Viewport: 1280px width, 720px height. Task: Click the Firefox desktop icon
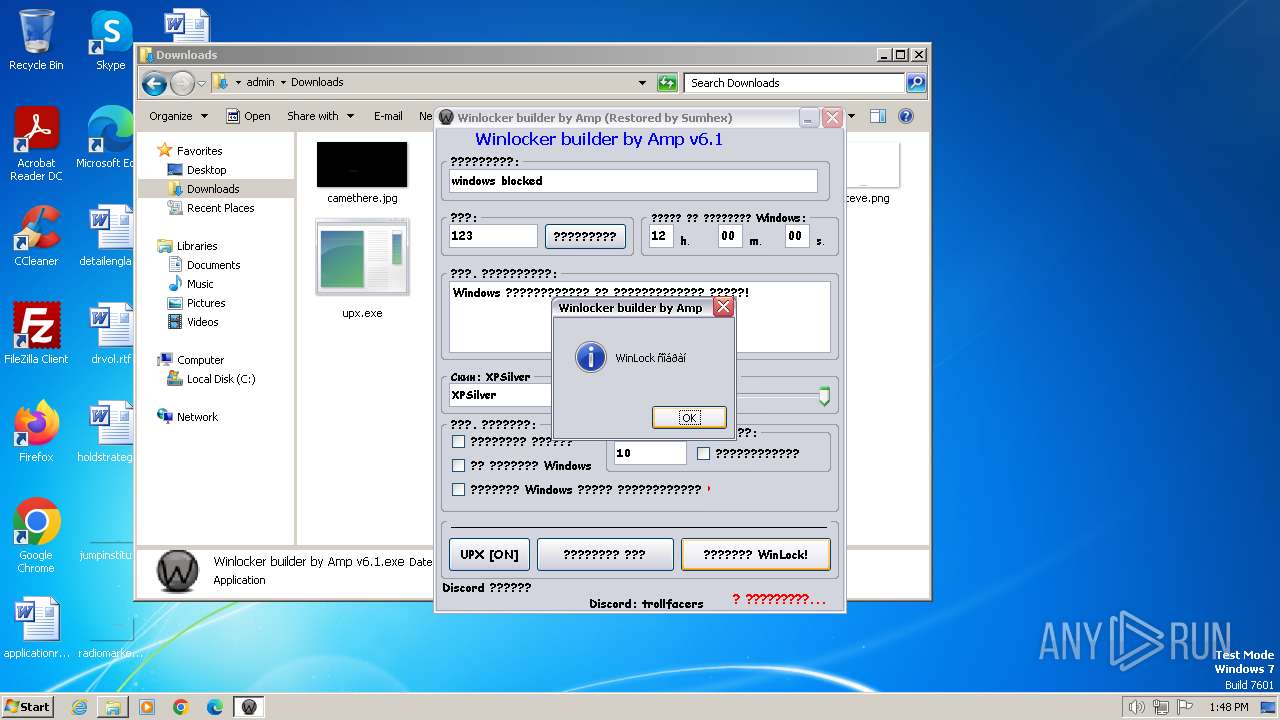point(36,432)
